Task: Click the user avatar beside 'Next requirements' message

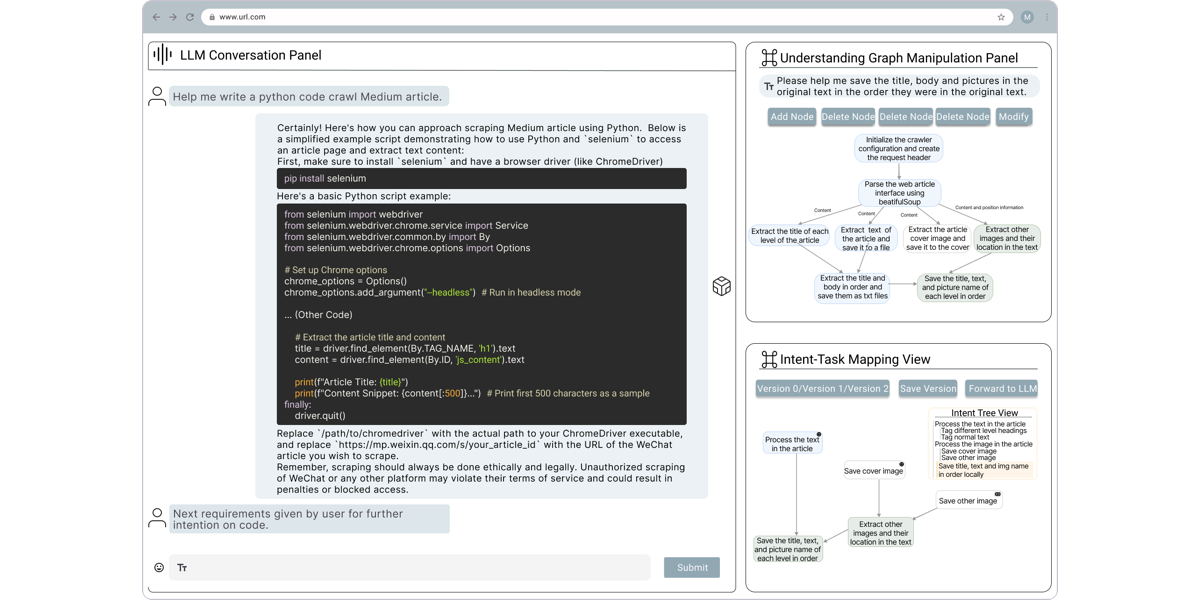Action: click(157, 518)
